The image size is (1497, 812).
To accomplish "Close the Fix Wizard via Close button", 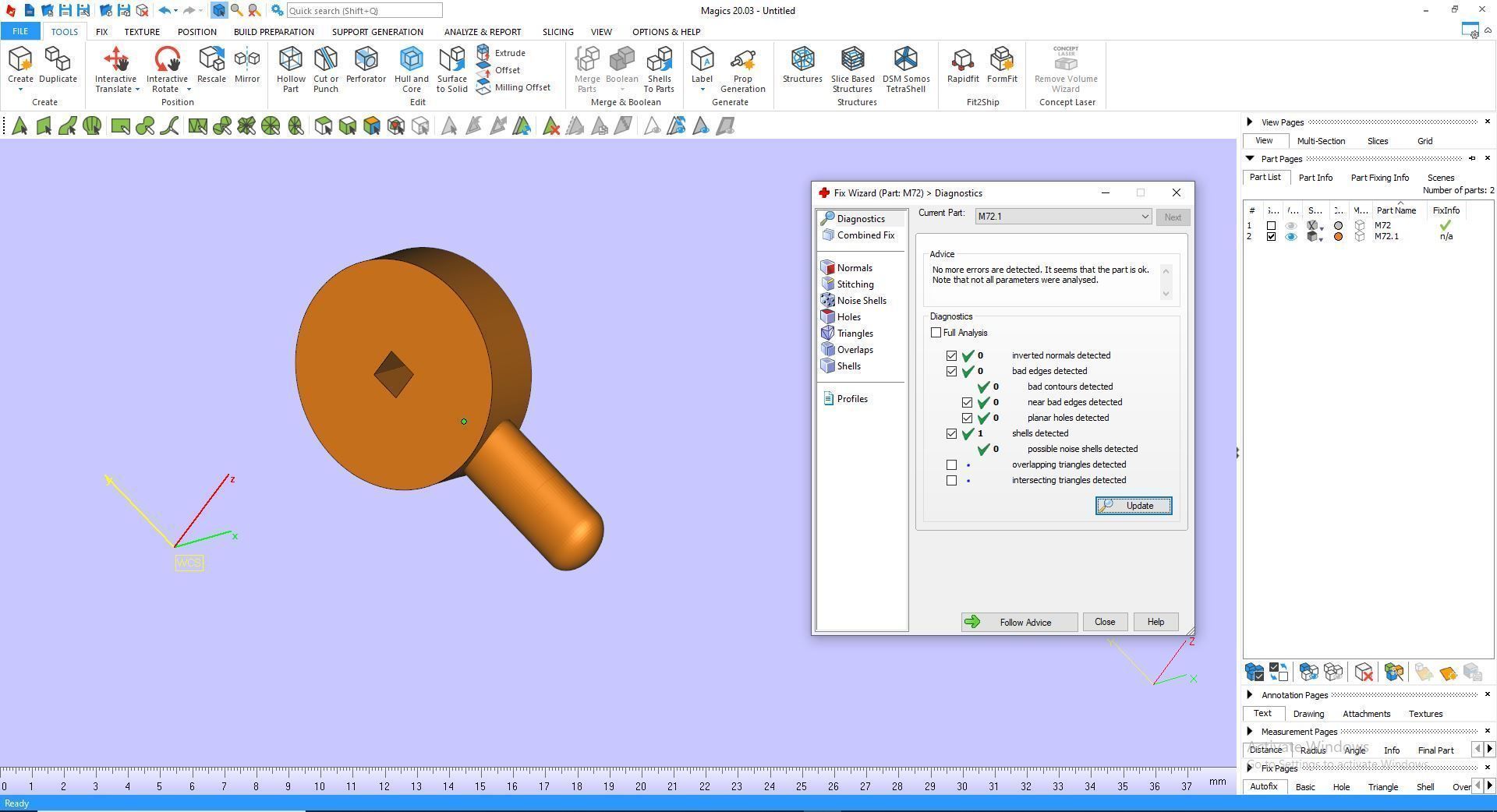I will point(1105,622).
